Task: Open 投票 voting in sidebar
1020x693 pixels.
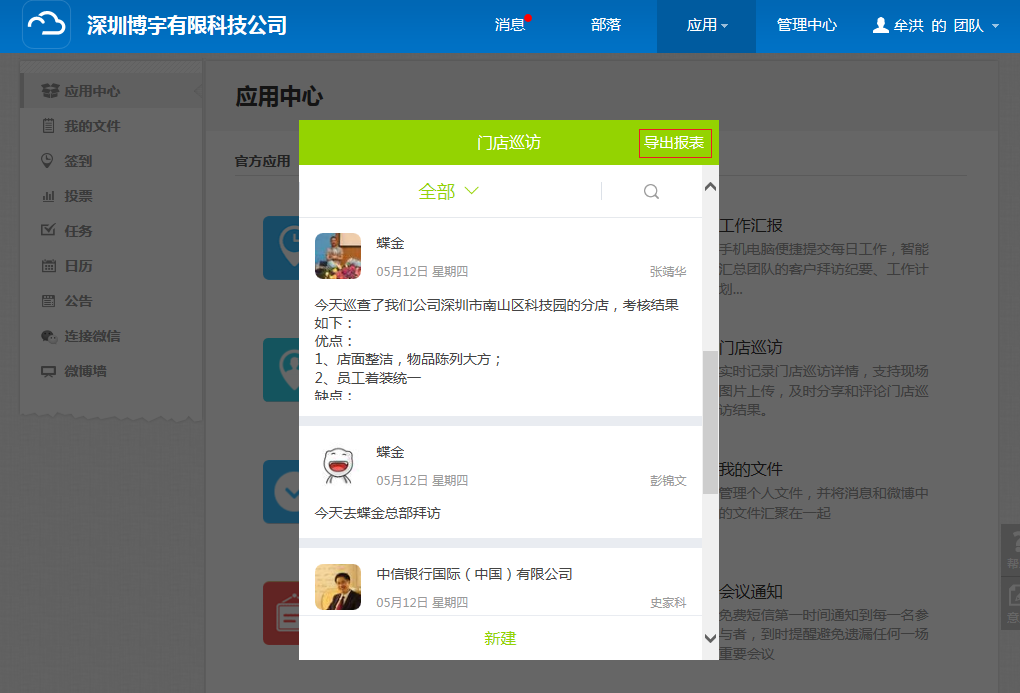Action: coord(77,196)
